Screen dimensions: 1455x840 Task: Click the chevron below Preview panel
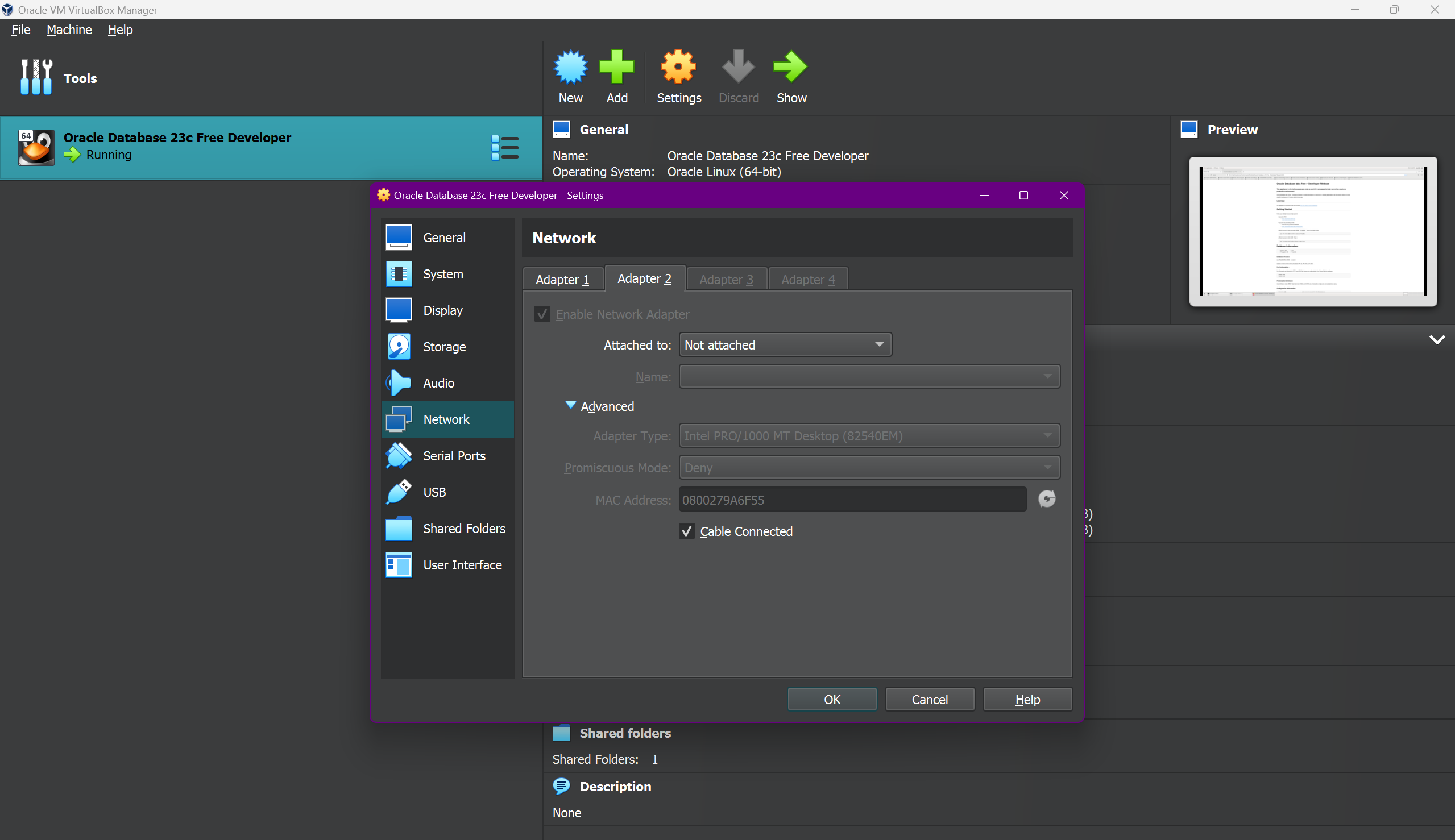(1437, 340)
